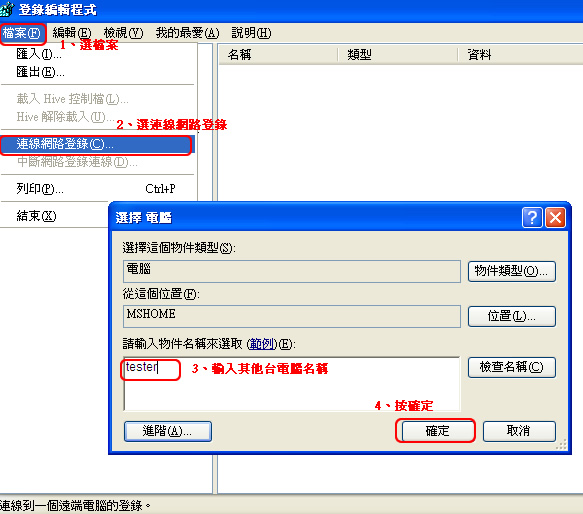Confirm with the 確定 button
Image resolution: width=583 pixels, height=514 pixels.
click(x=437, y=431)
